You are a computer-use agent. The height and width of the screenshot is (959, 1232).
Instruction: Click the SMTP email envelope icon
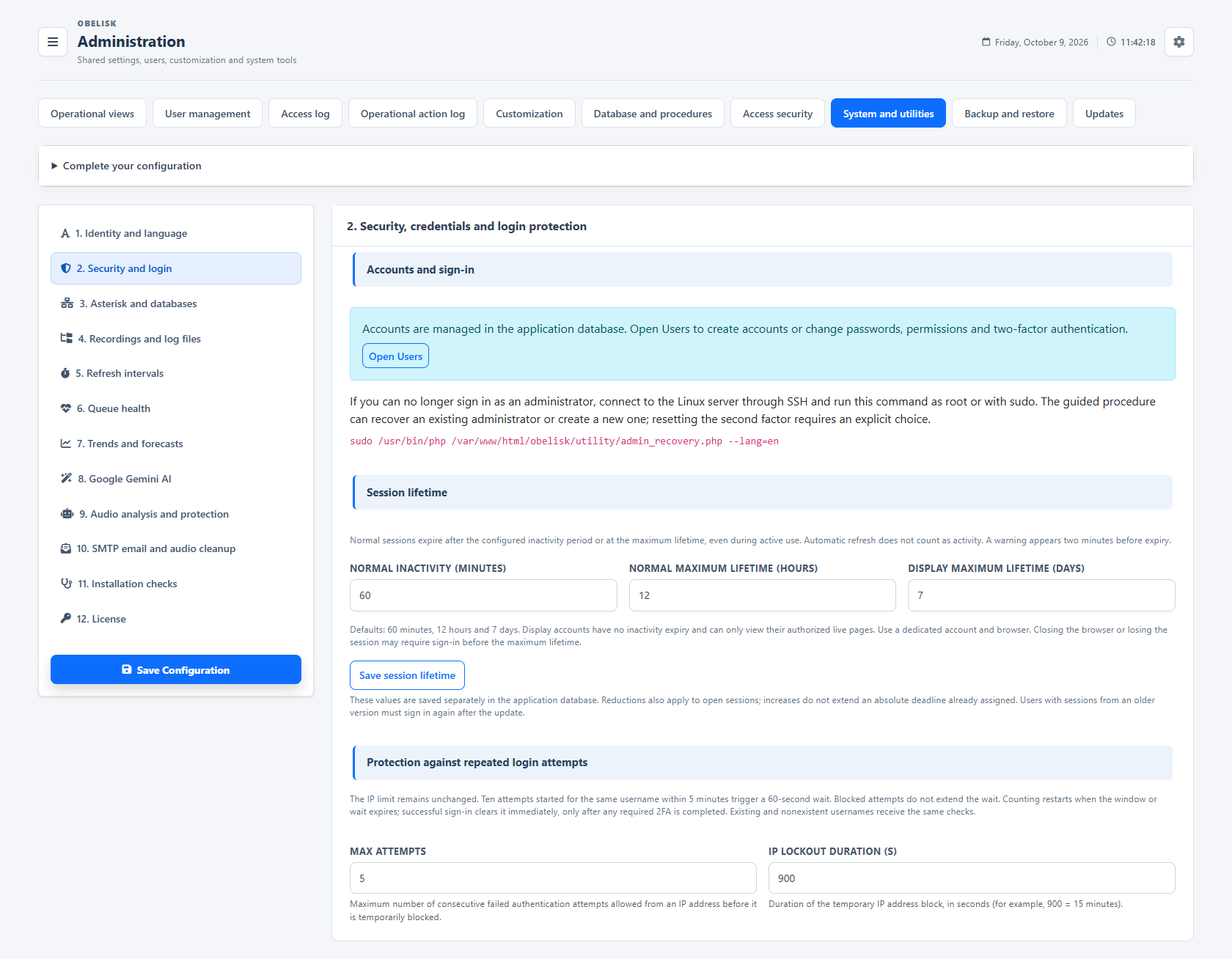point(66,548)
